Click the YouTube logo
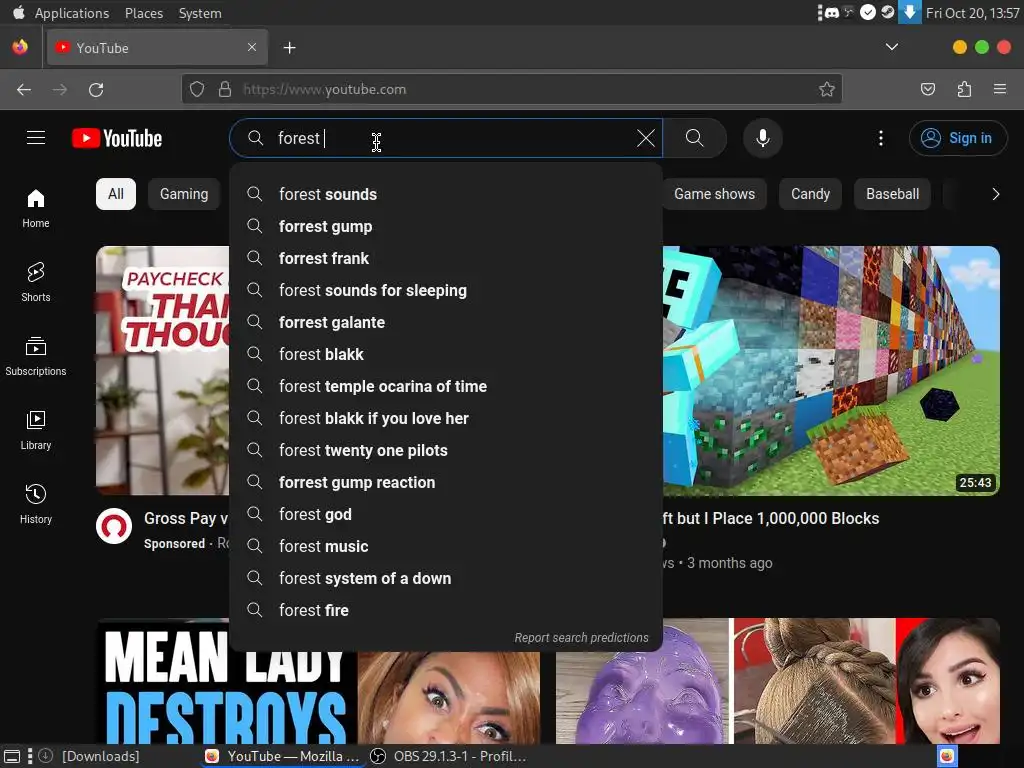This screenshot has width=1024, height=768. tap(117, 138)
